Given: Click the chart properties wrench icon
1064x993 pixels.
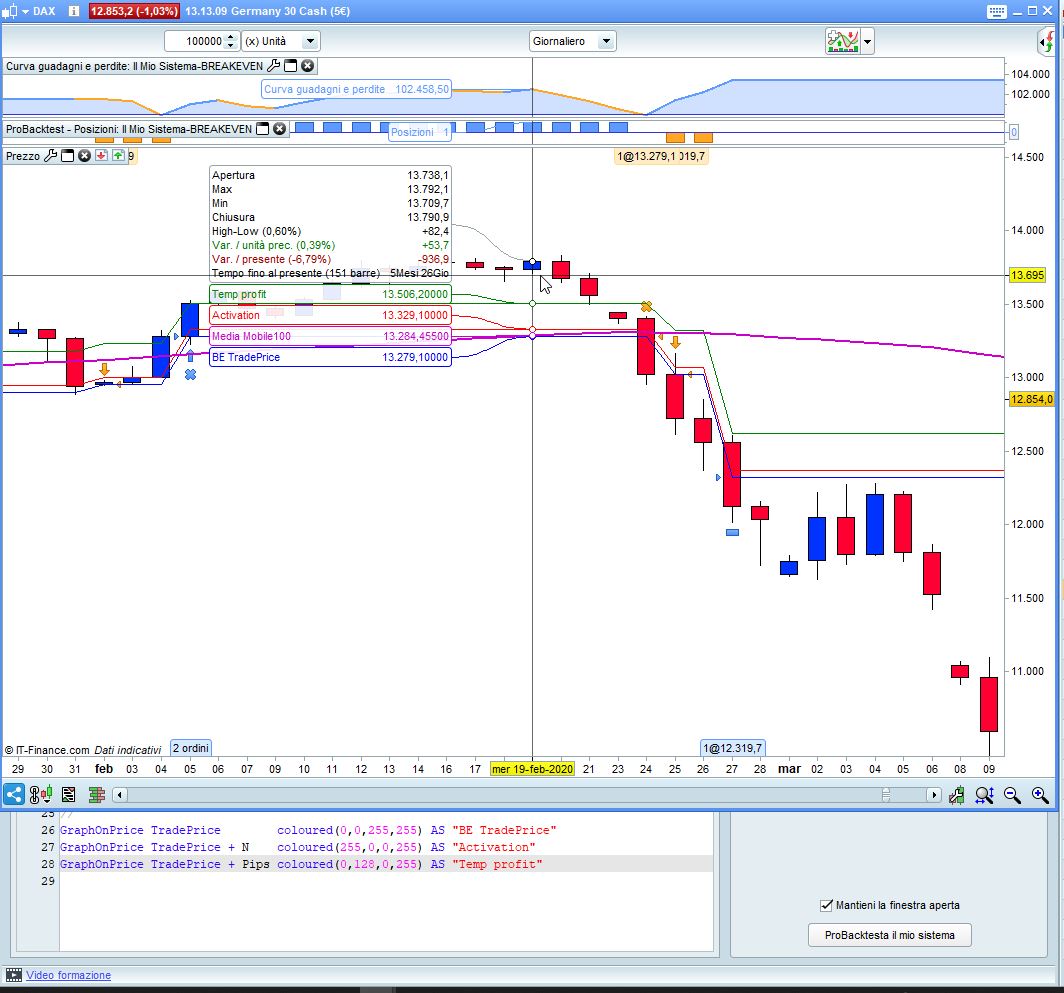Looking at the screenshot, I should pos(957,795).
